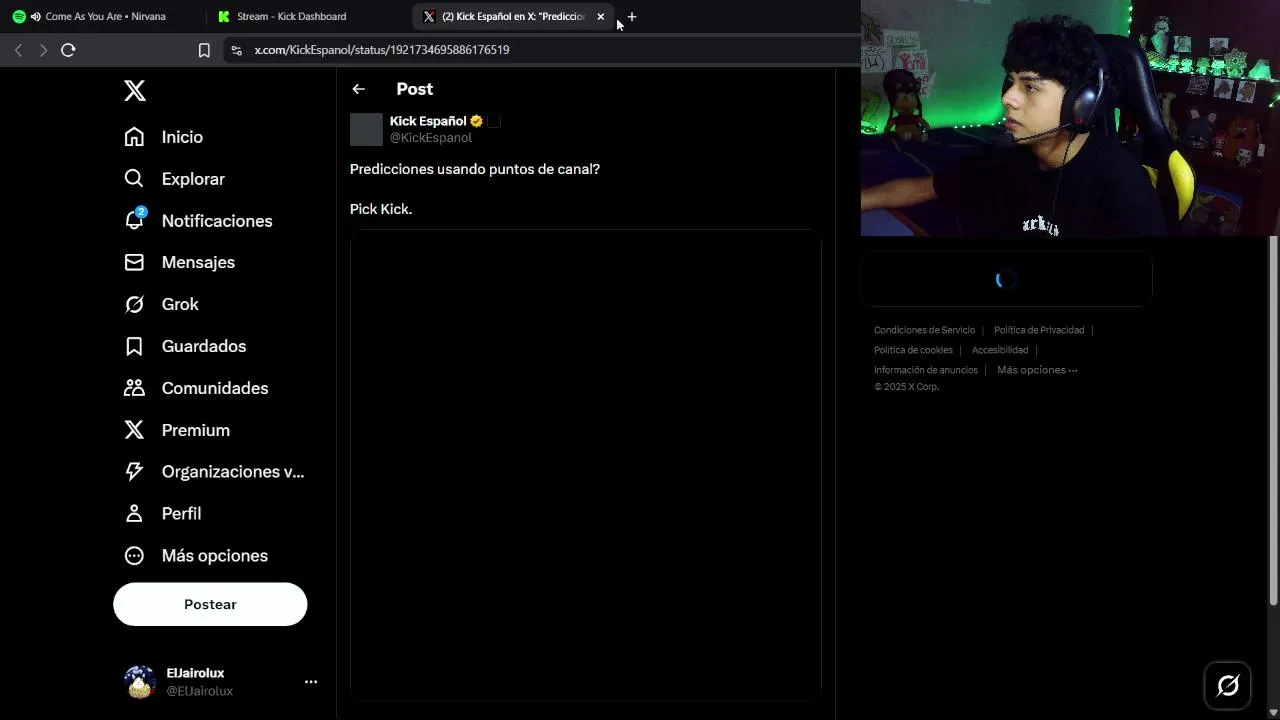Image resolution: width=1280 pixels, height=720 pixels.
Task: Click Inicio label in sidebar
Action: click(x=182, y=137)
